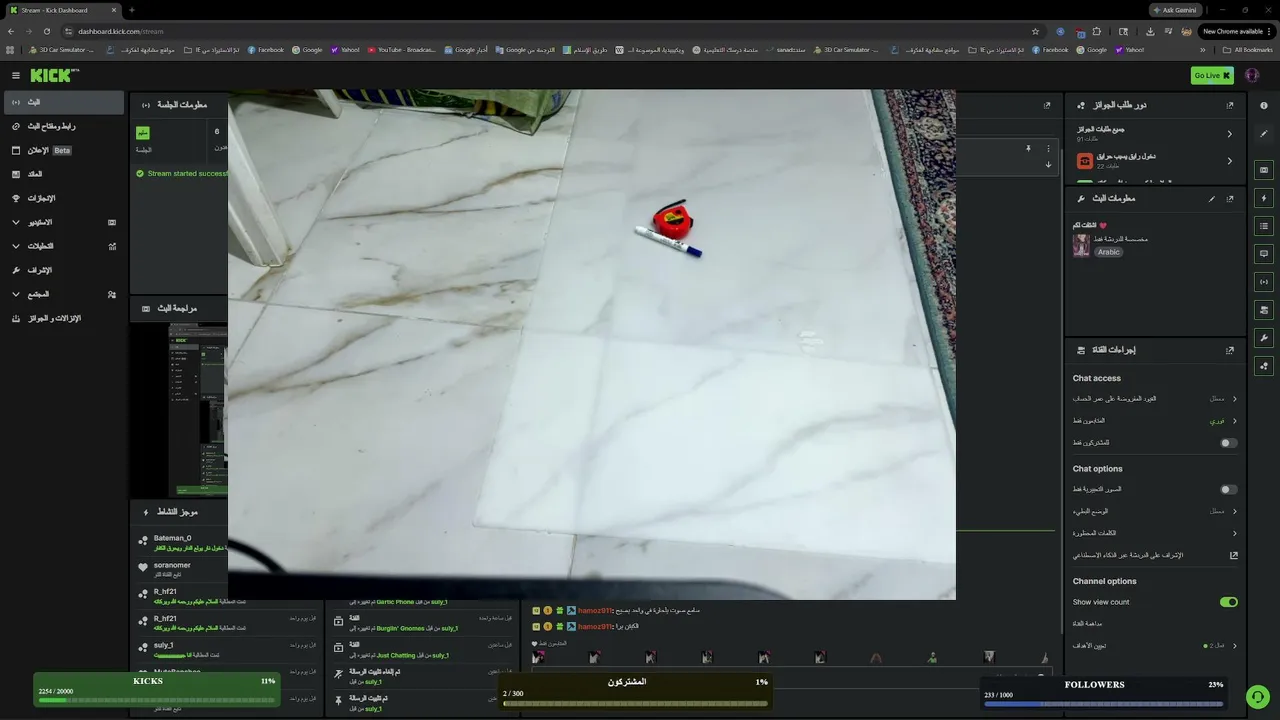Open a new browser tab
The width and height of the screenshot is (1280, 720).
(x=131, y=10)
